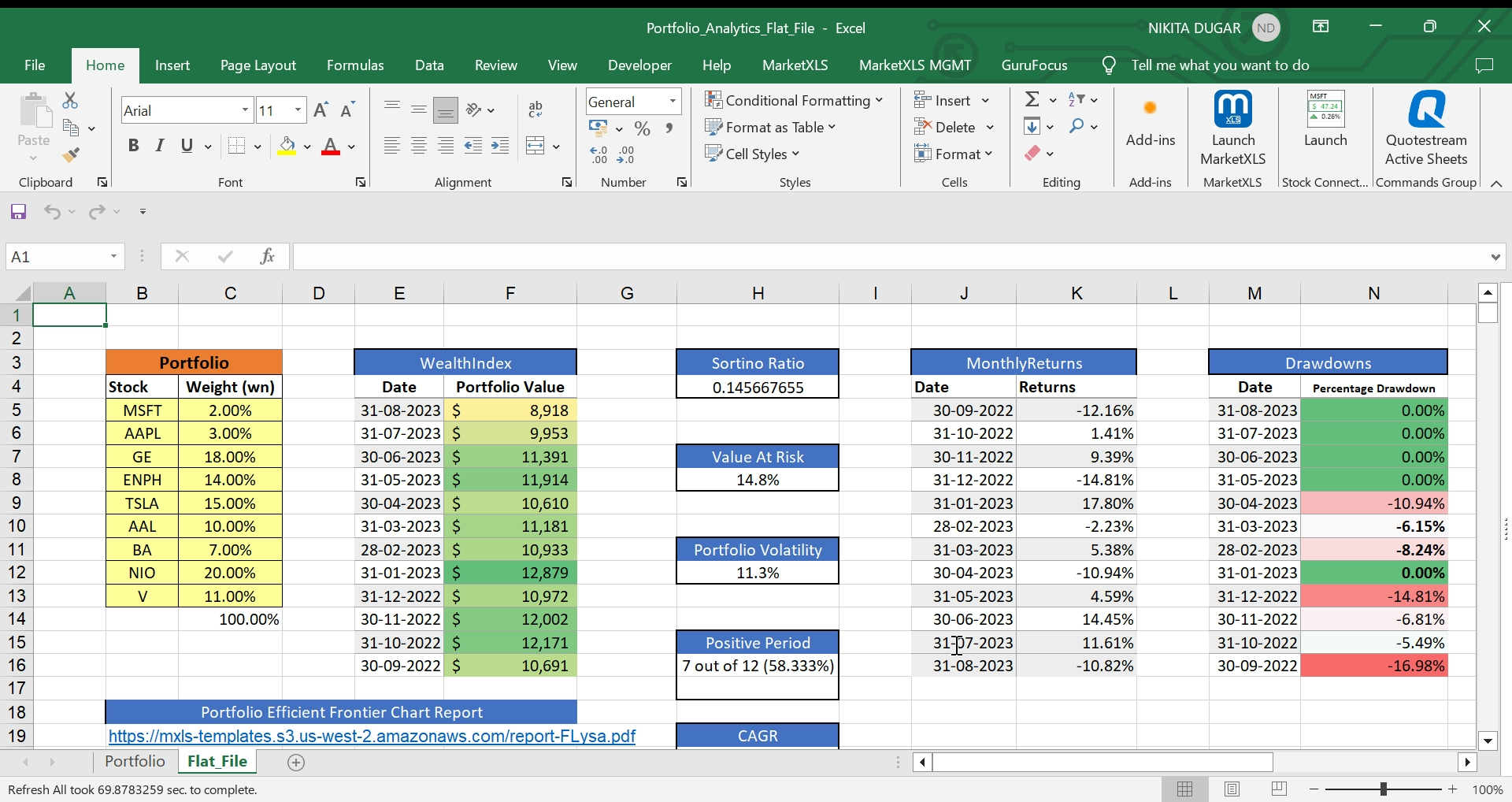Adjust the zoom slider handle
1512x802 pixels.
[1384, 789]
